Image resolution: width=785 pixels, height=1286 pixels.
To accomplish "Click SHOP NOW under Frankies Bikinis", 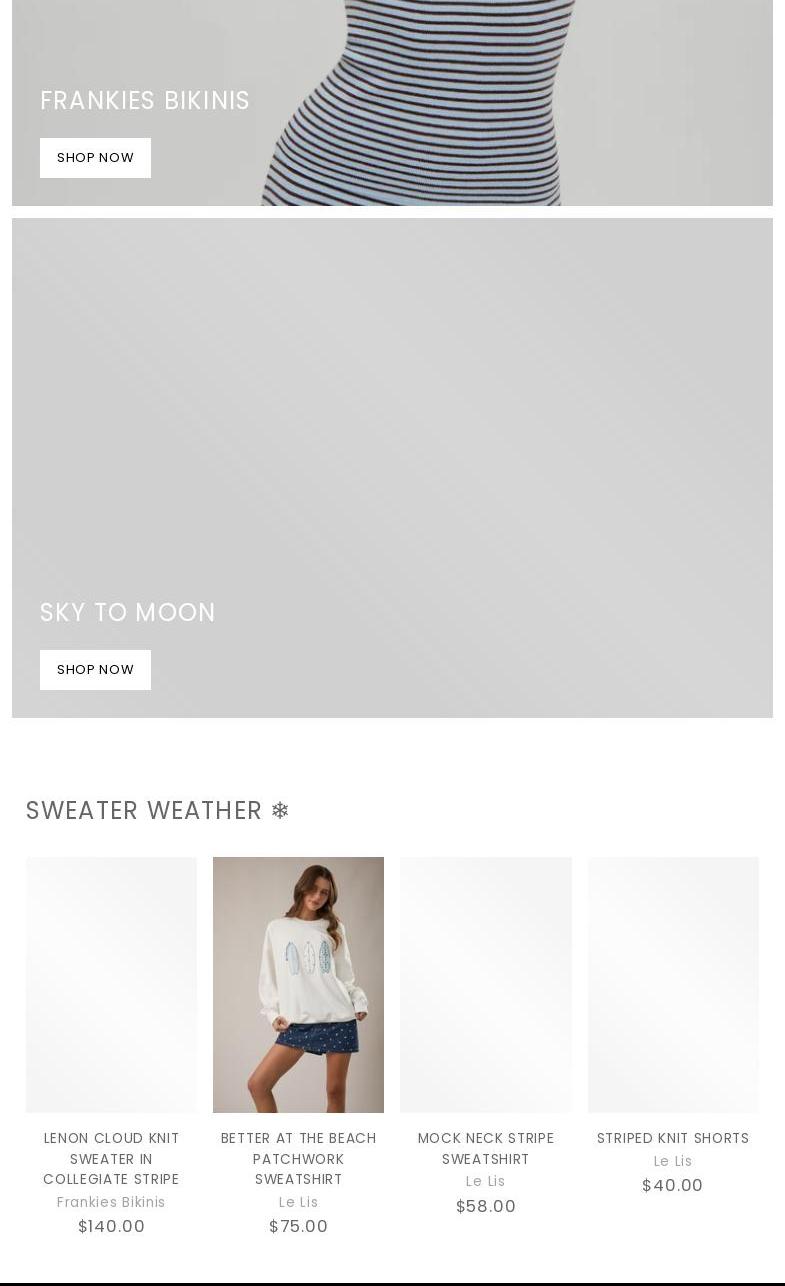I will pos(95,158).
